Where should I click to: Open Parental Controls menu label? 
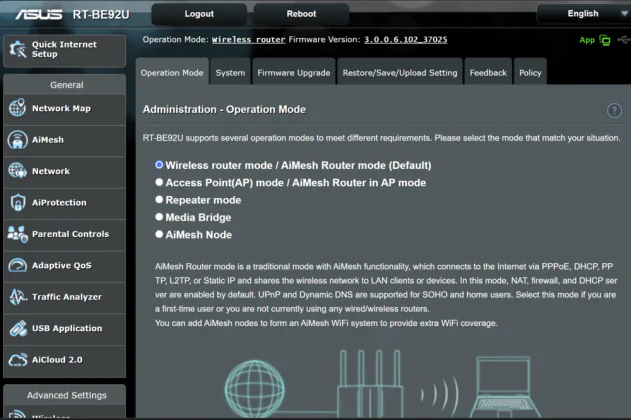point(70,234)
